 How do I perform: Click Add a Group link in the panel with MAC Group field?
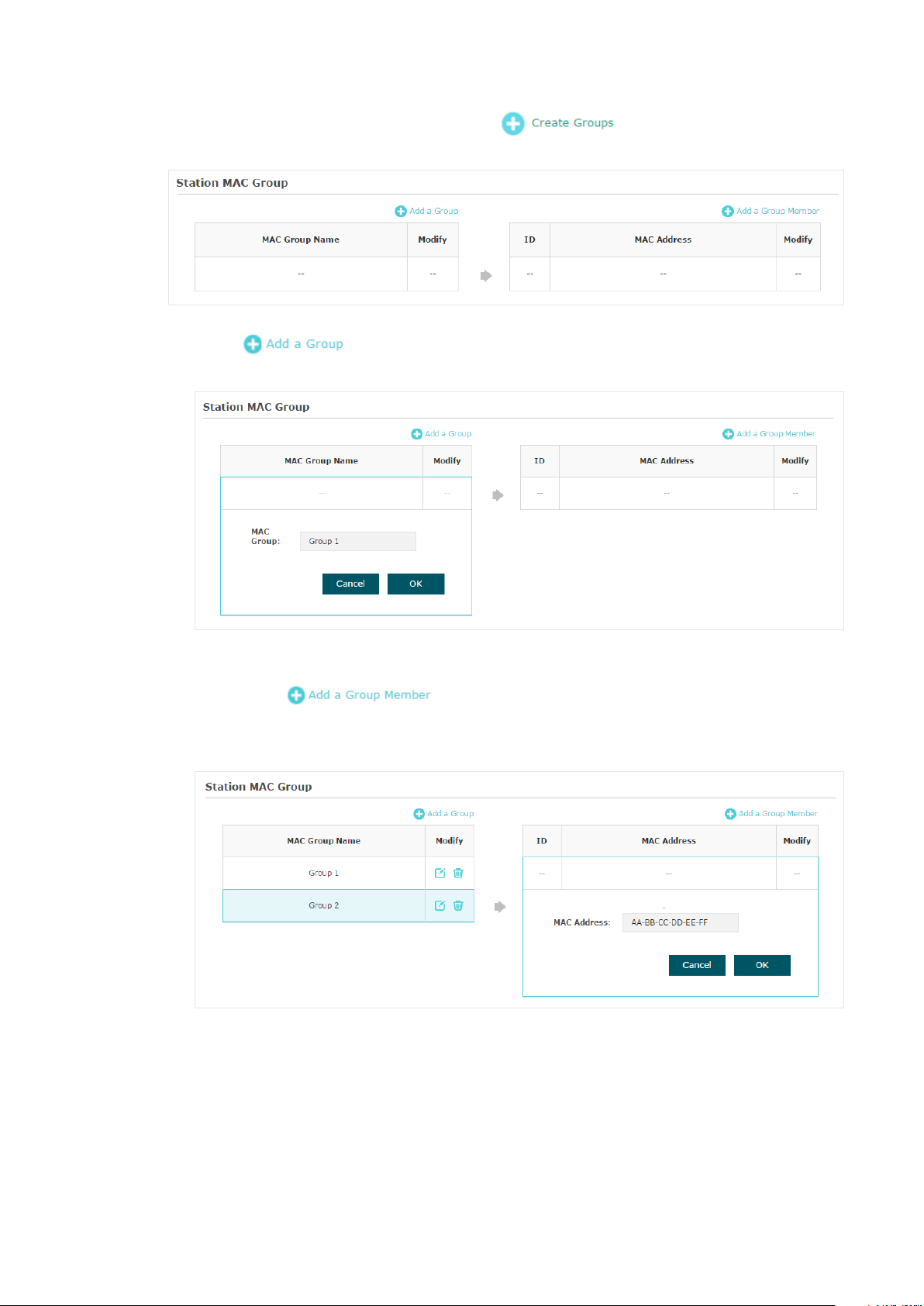pyautogui.click(x=441, y=434)
